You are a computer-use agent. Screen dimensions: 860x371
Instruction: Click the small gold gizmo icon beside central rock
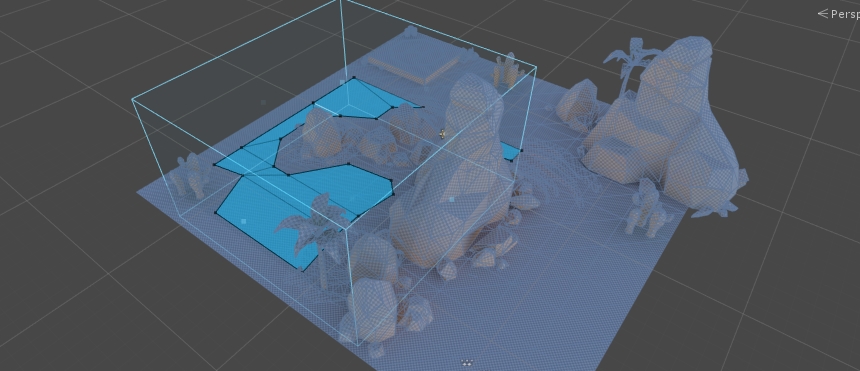(x=443, y=132)
